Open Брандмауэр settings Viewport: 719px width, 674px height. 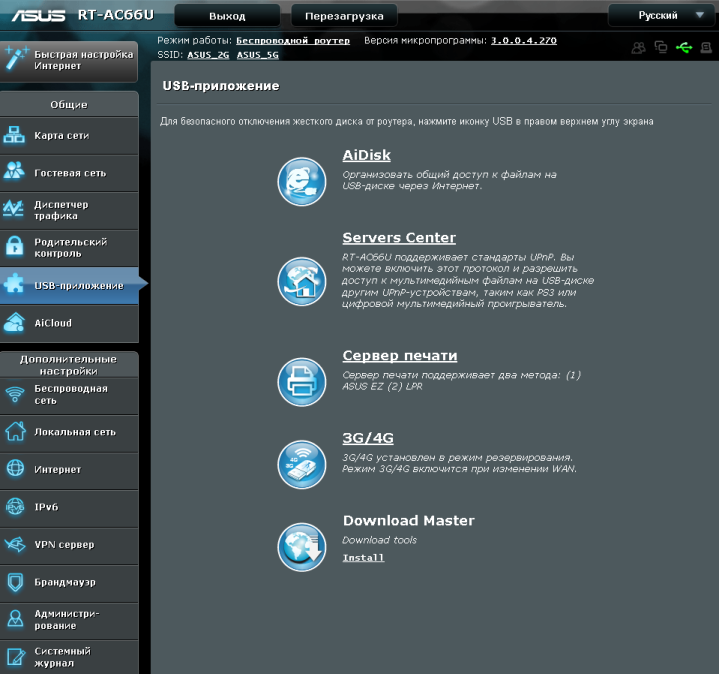click(69, 583)
